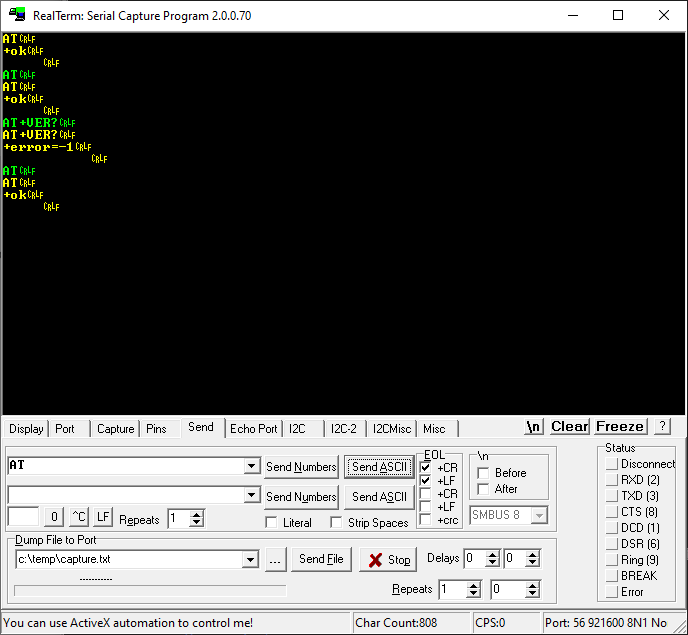
Task: Click the dump file progress bar
Action: (x=150, y=591)
